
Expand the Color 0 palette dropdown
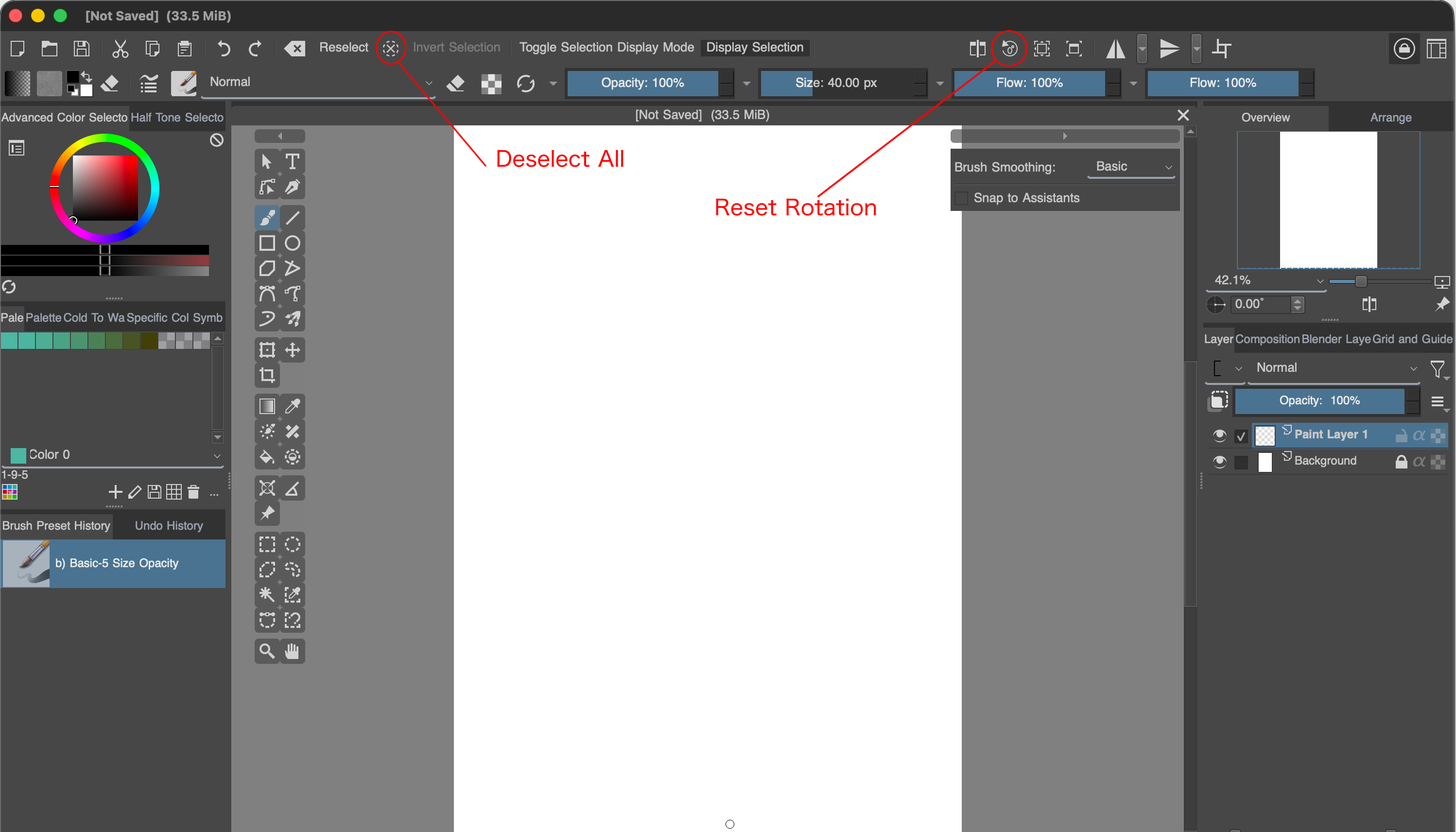coord(217,455)
